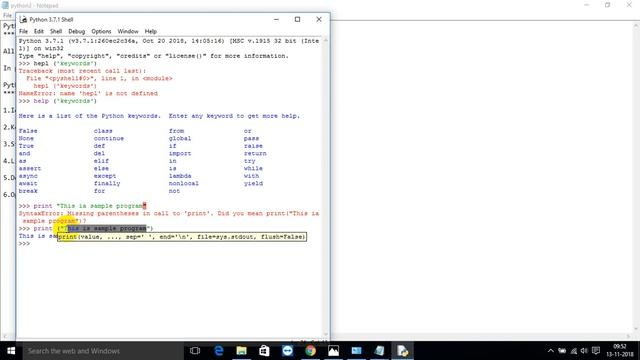The height and width of the screenshot is (360, 640).
Task: Click the '>>> help (keywords)' command line
Action: (x=58, y=101)
